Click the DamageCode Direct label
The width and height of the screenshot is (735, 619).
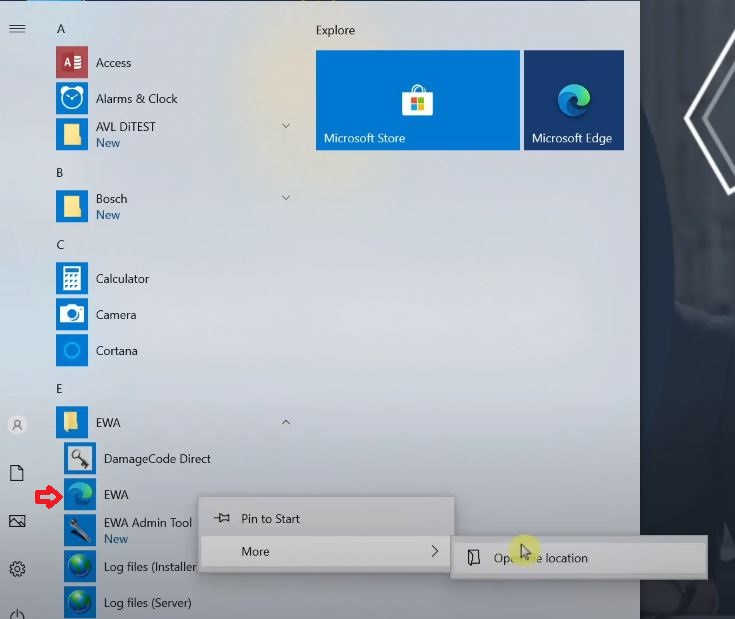pos(157,459)
